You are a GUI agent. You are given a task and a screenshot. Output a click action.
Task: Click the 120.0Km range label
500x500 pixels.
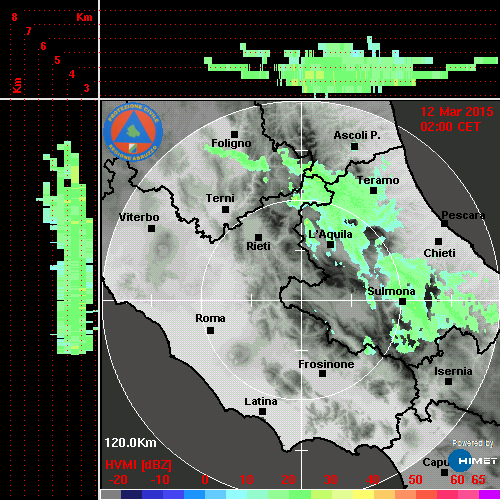[130, 443]
